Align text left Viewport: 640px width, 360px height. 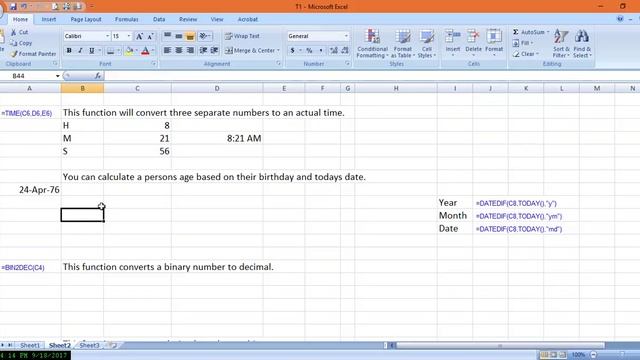pos(167,50)
